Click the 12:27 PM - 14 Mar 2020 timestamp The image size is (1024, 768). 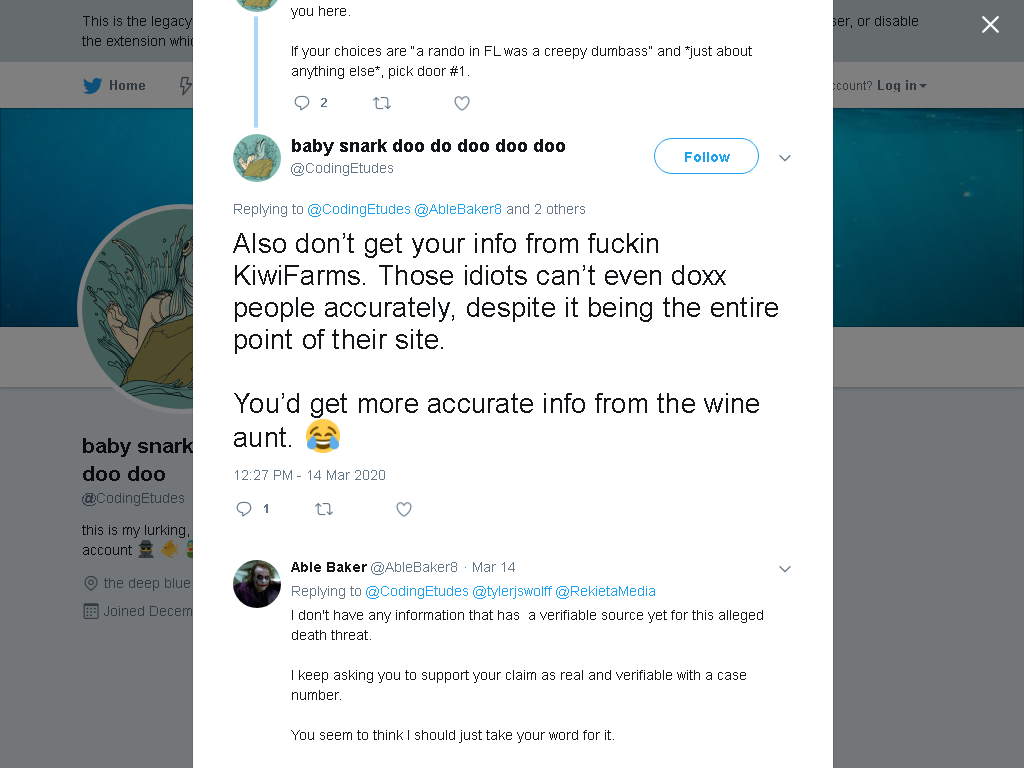click(310, 475)
